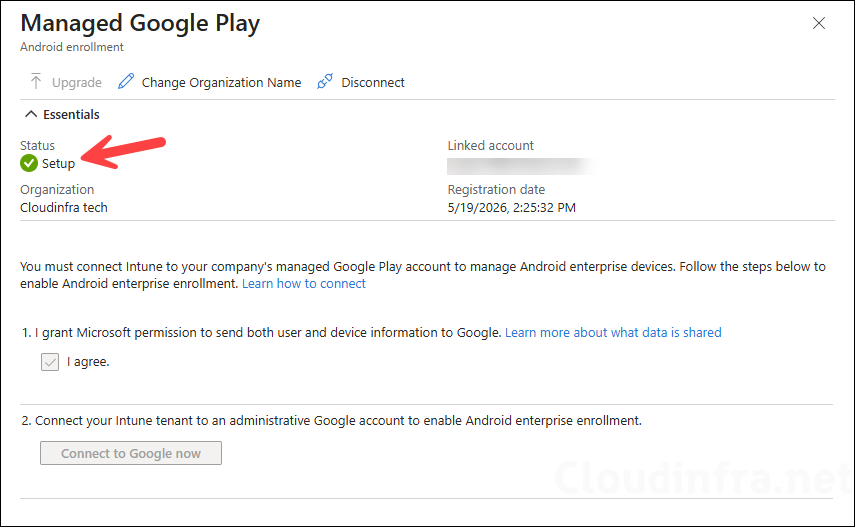
Task: Click the Essentials heading text
Action: [x=71, y=115]
